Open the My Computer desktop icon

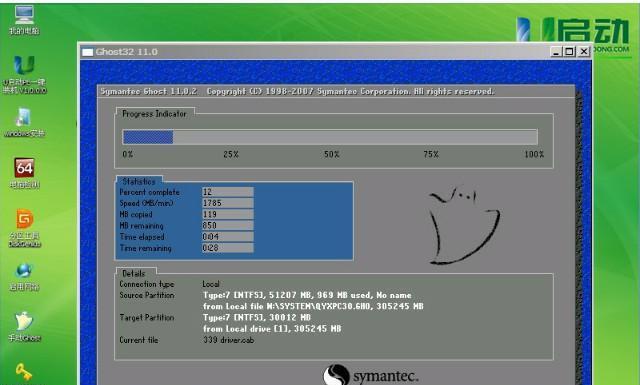(x=24, y=20)
